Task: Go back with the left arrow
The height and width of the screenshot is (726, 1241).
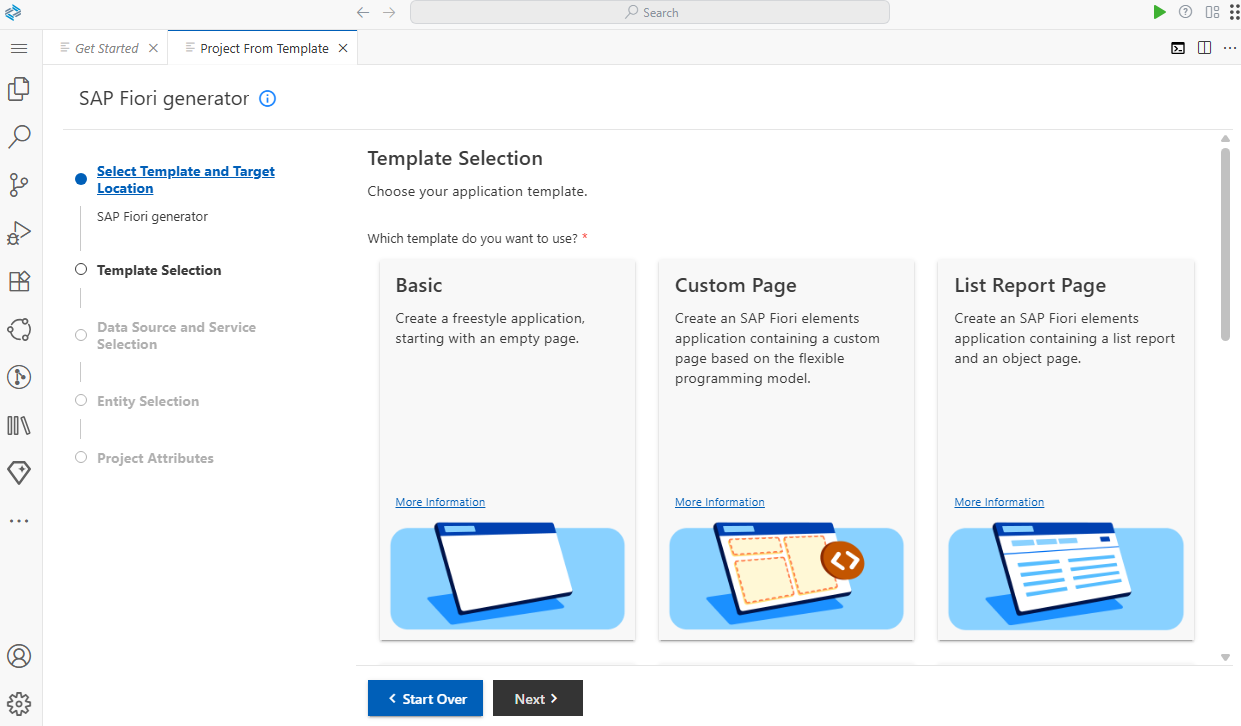Action: click(363, 12)
